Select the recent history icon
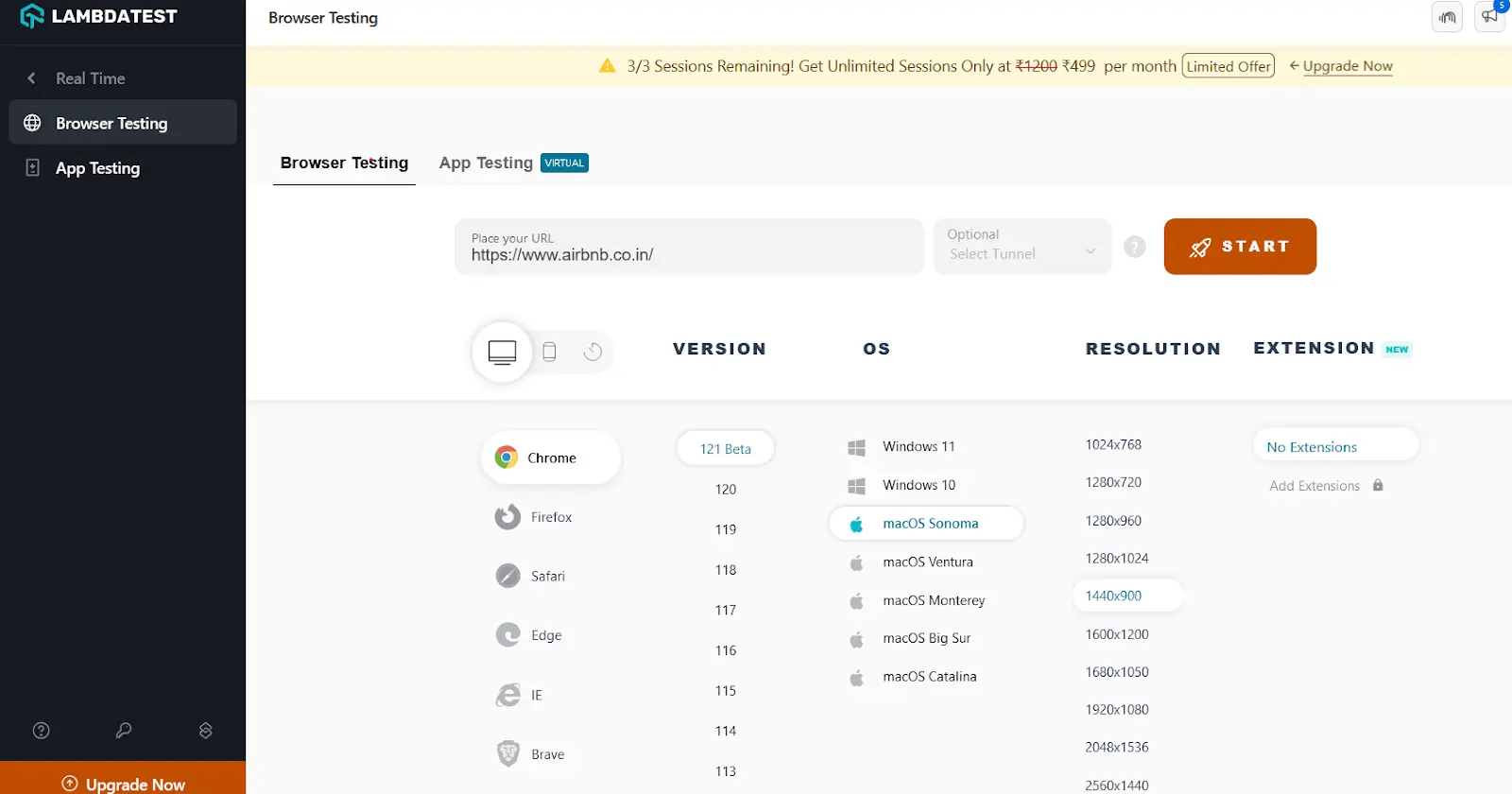The image size is (1512, 794). pyautogui.click(x=593, y=353)
